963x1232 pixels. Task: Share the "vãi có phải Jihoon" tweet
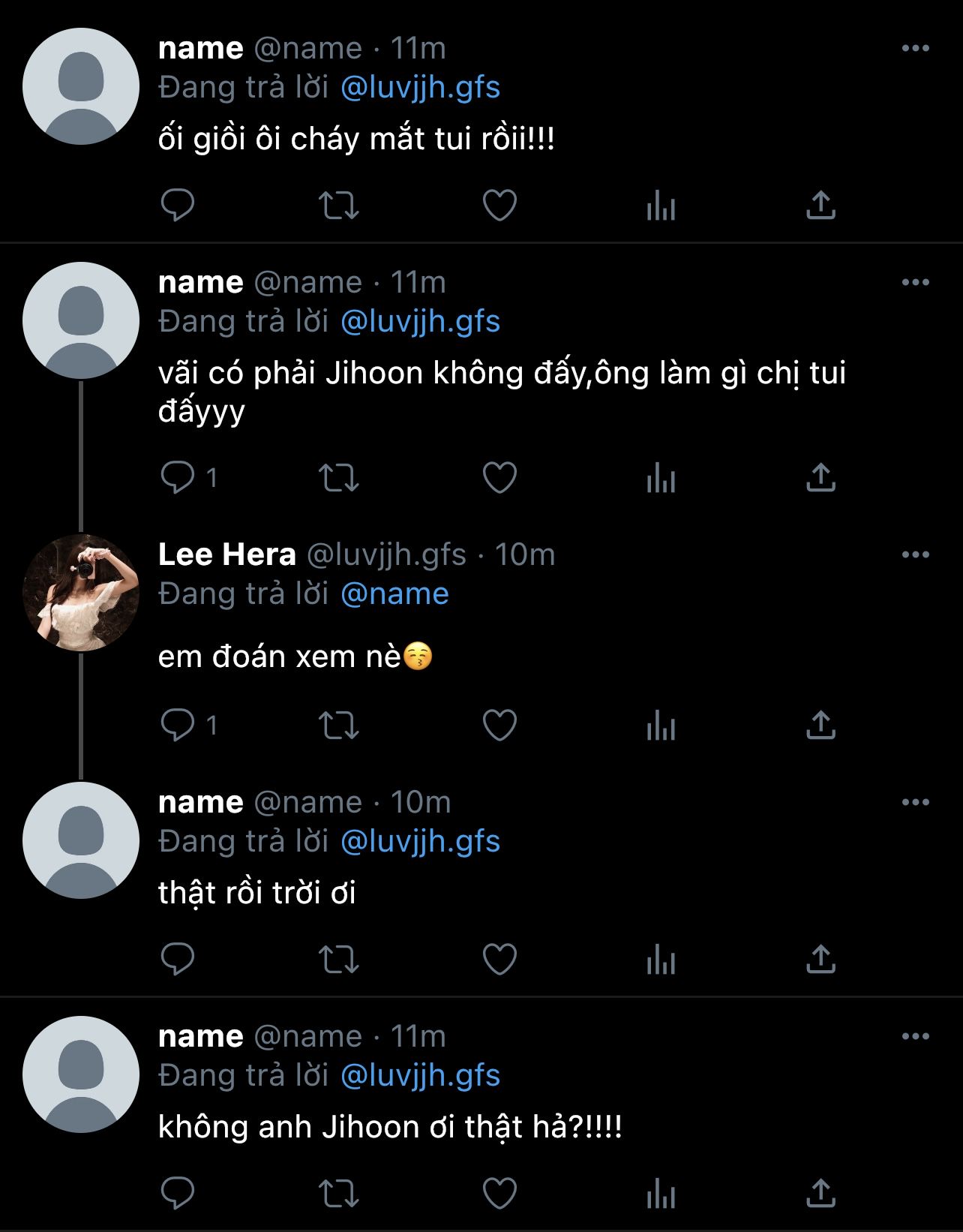820,477
